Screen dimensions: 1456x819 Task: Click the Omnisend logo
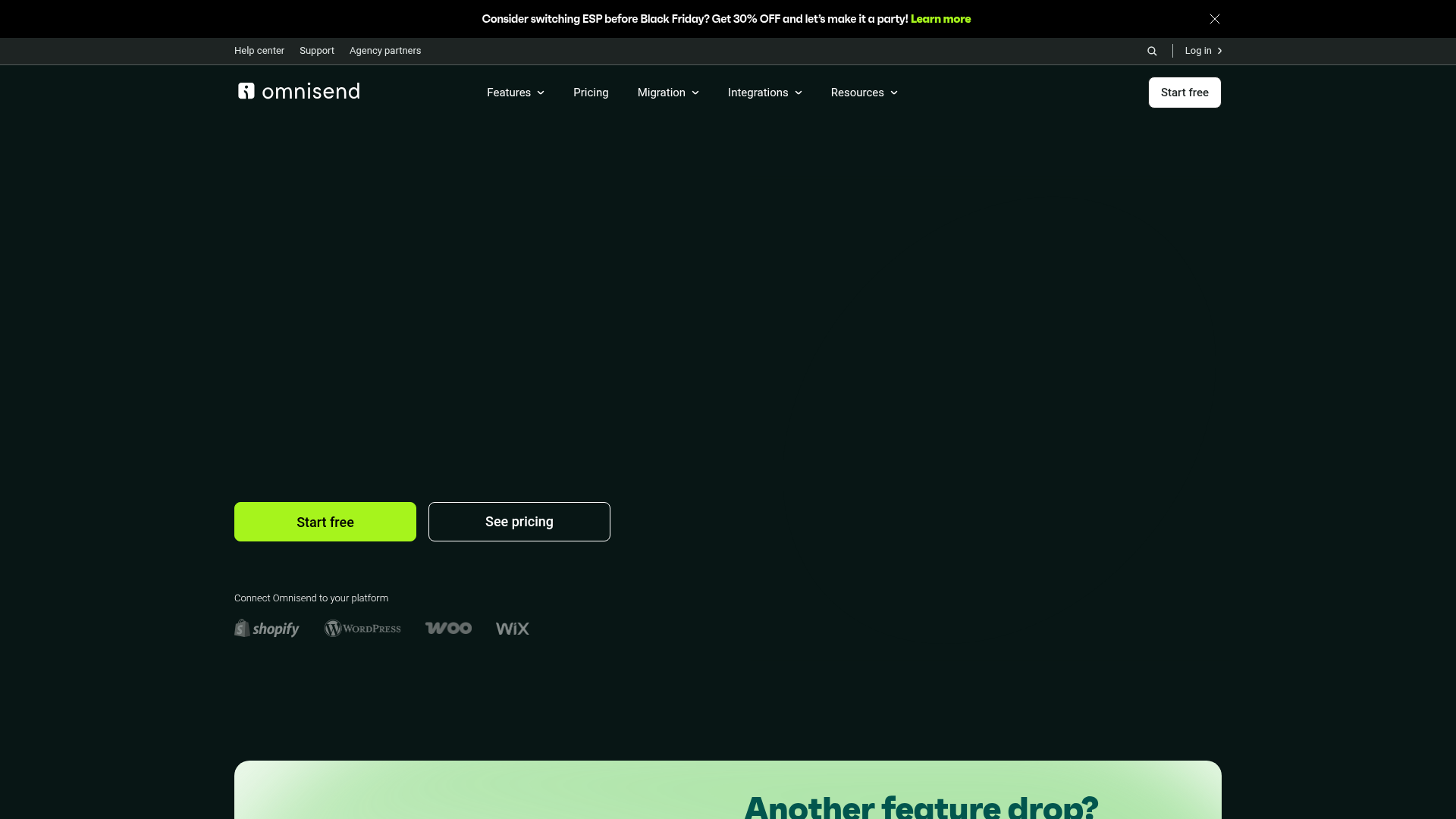click(297, 92)
